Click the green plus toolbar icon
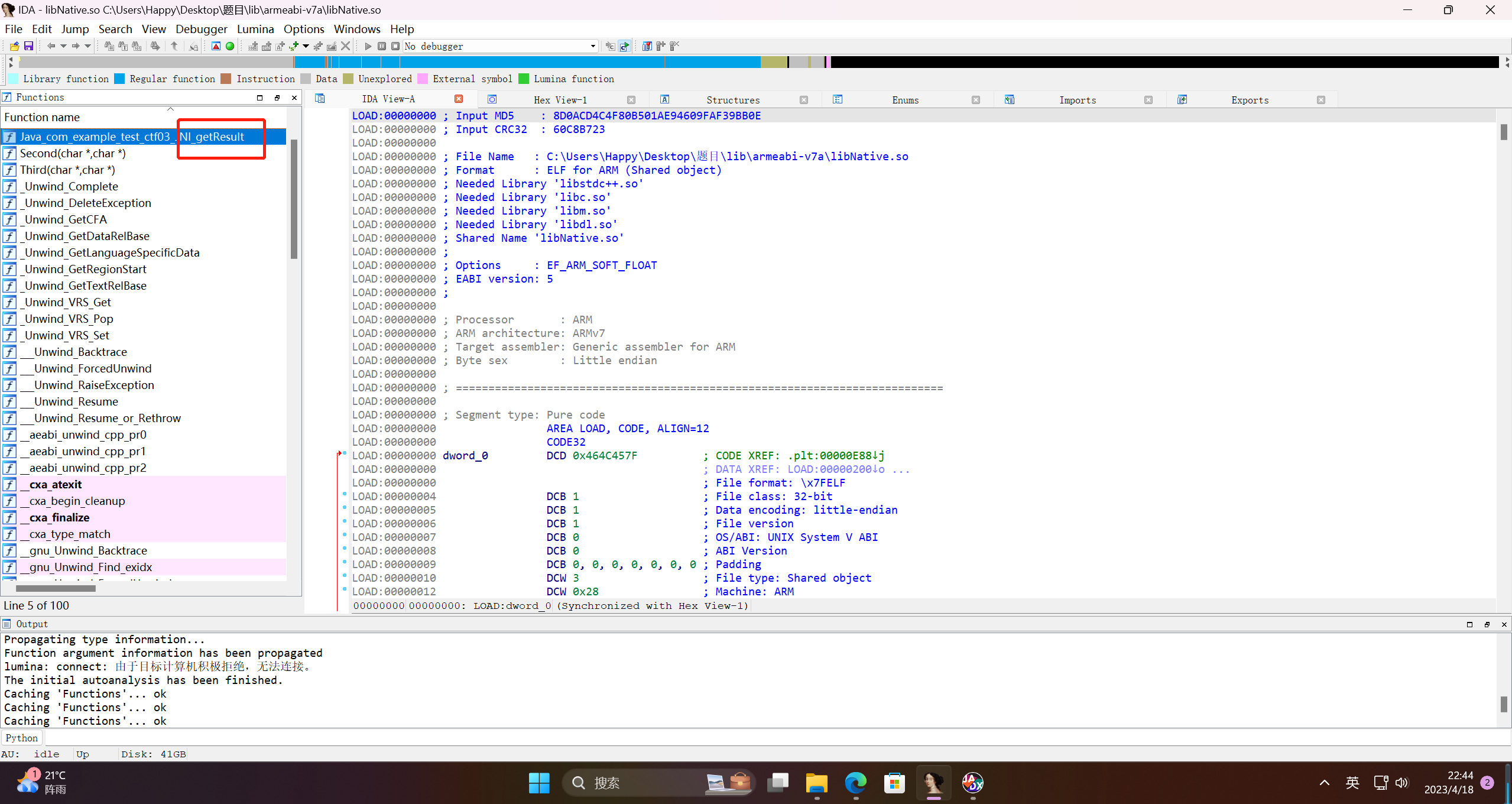The height and width of the screenshot is (804, 1512). [x=294, y=46]
